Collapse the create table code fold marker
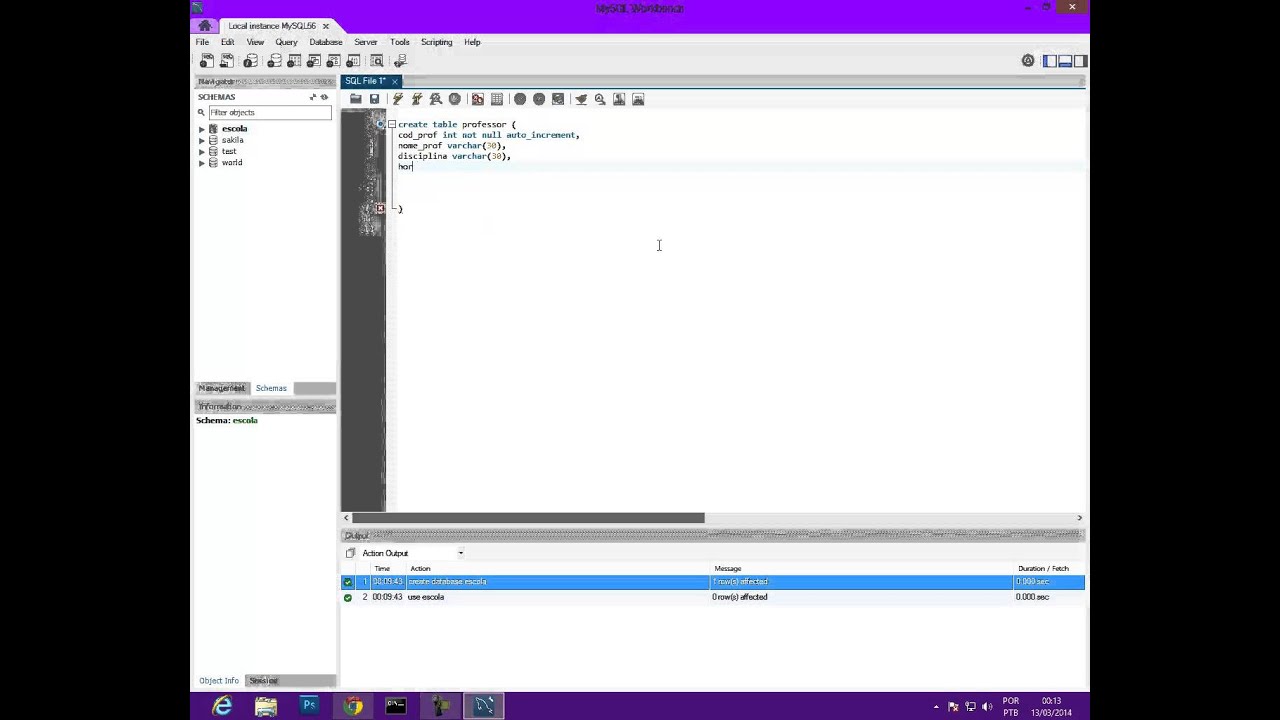Image resolution: width=1280 pixels, height=720 pixels. (x=391, y=124)
